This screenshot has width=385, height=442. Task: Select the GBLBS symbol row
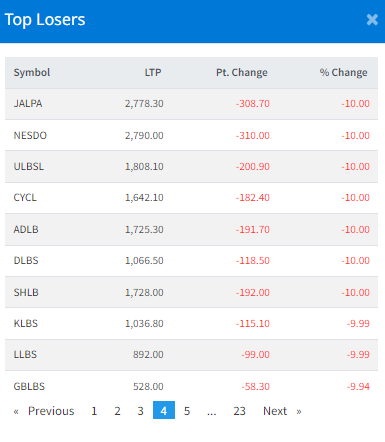click(x=191, y=386)
